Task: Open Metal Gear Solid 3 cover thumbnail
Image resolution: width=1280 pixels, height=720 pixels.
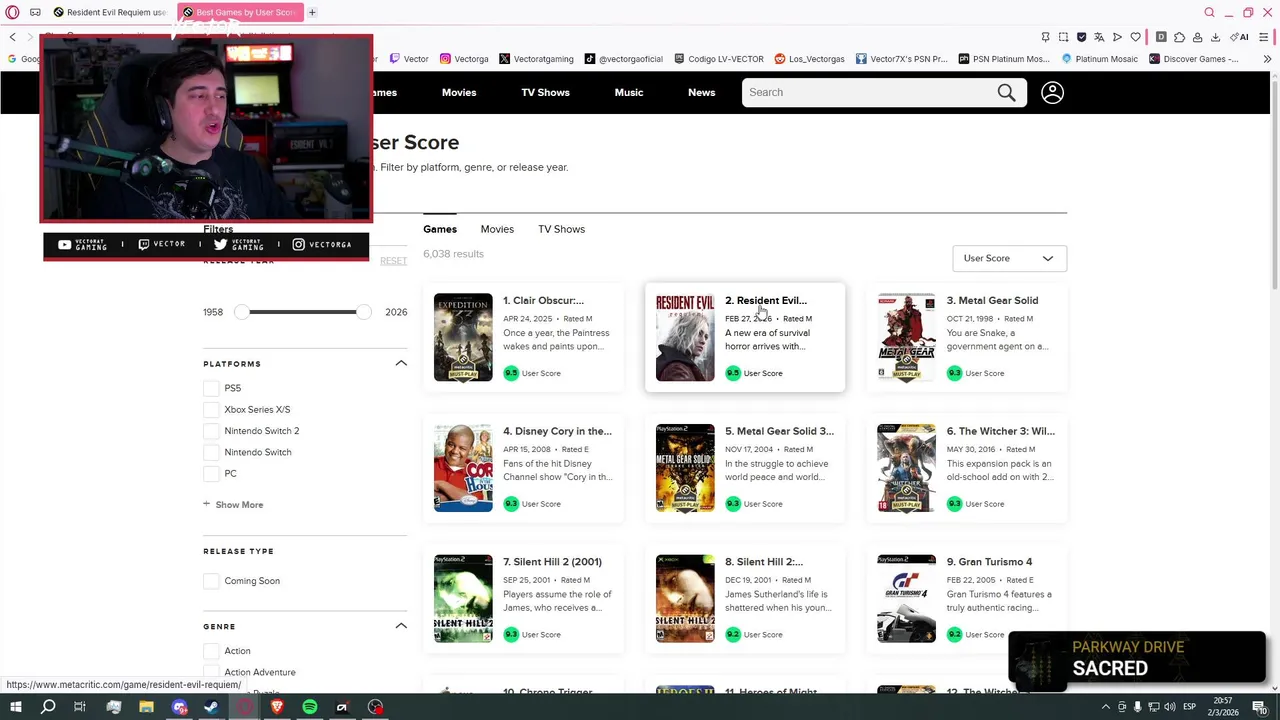Action: (685, 468)
